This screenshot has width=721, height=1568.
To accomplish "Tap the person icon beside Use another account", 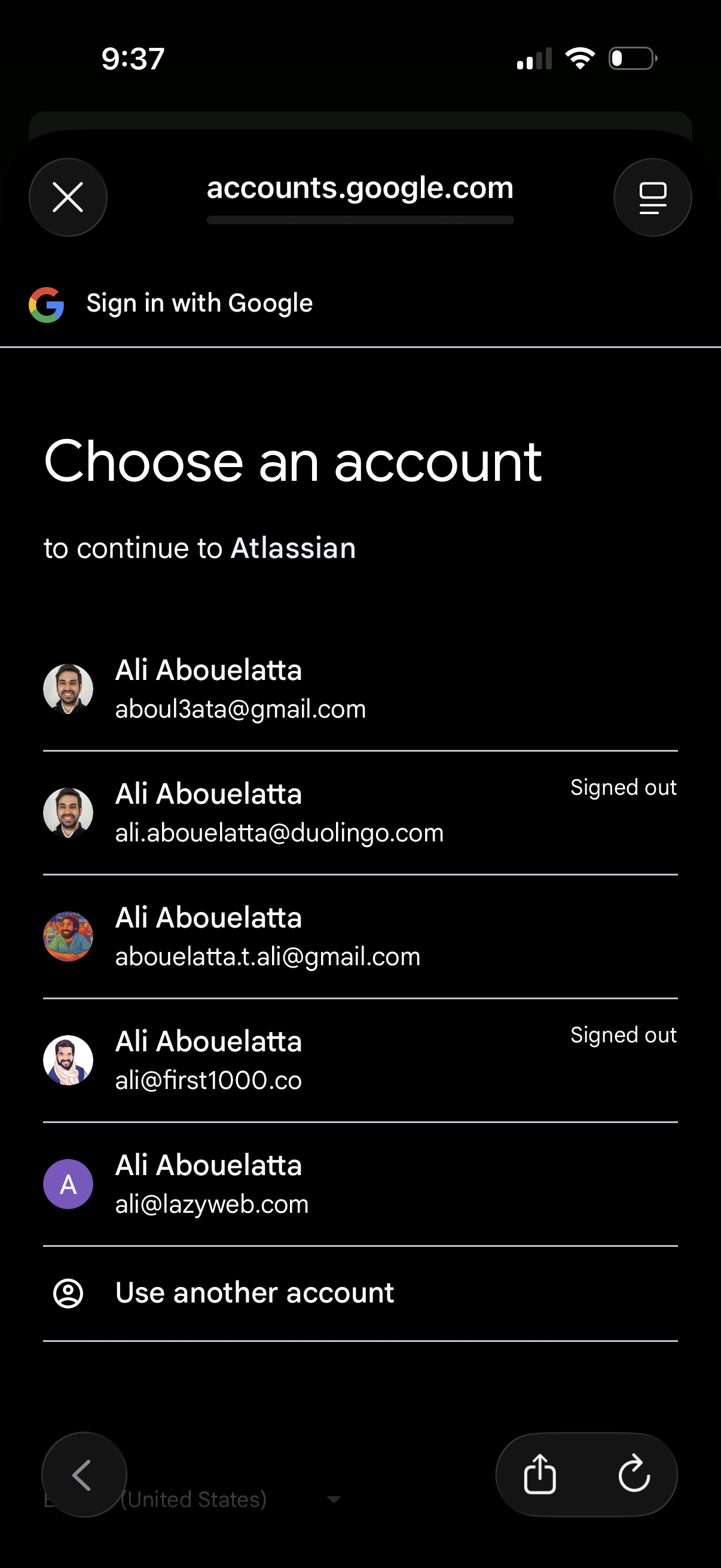I will coord(68,1293).
